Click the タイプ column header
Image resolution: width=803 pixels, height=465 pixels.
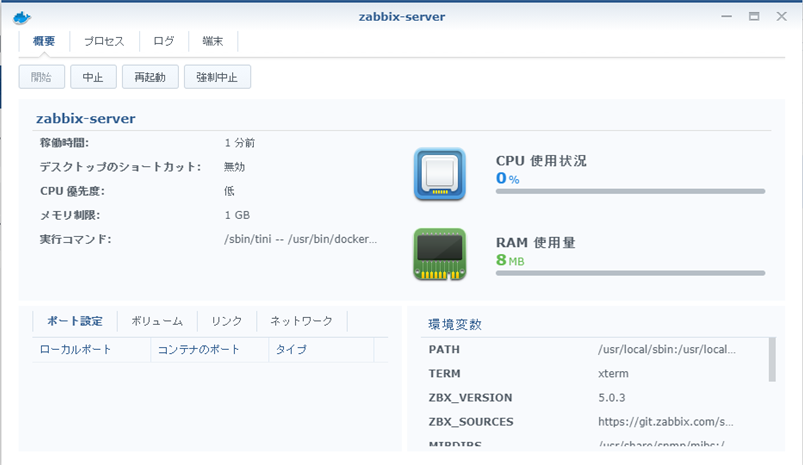click(x=322, y=350)
